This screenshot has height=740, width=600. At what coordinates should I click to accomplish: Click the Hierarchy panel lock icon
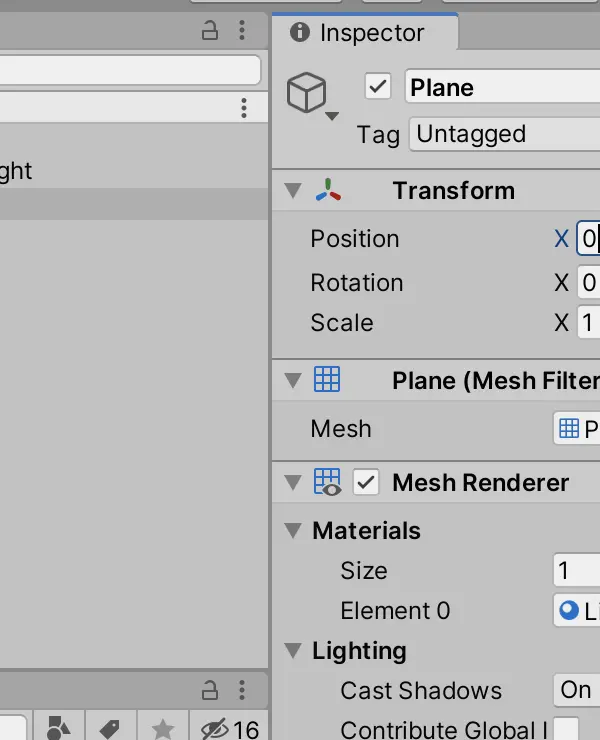pyautogui.click(x=210, y=30)
